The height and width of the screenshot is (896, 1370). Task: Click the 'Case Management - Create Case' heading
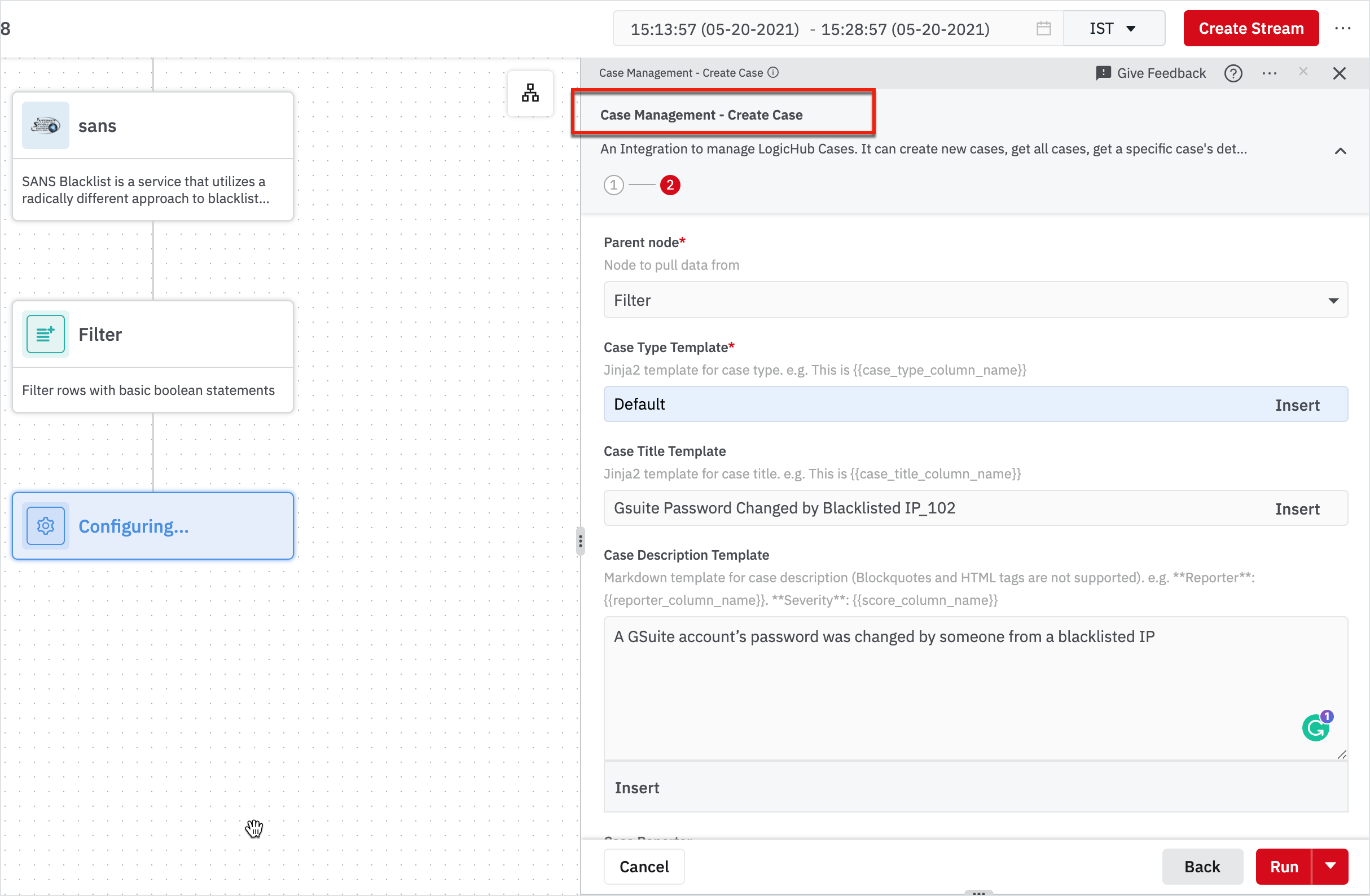(701, 115)
